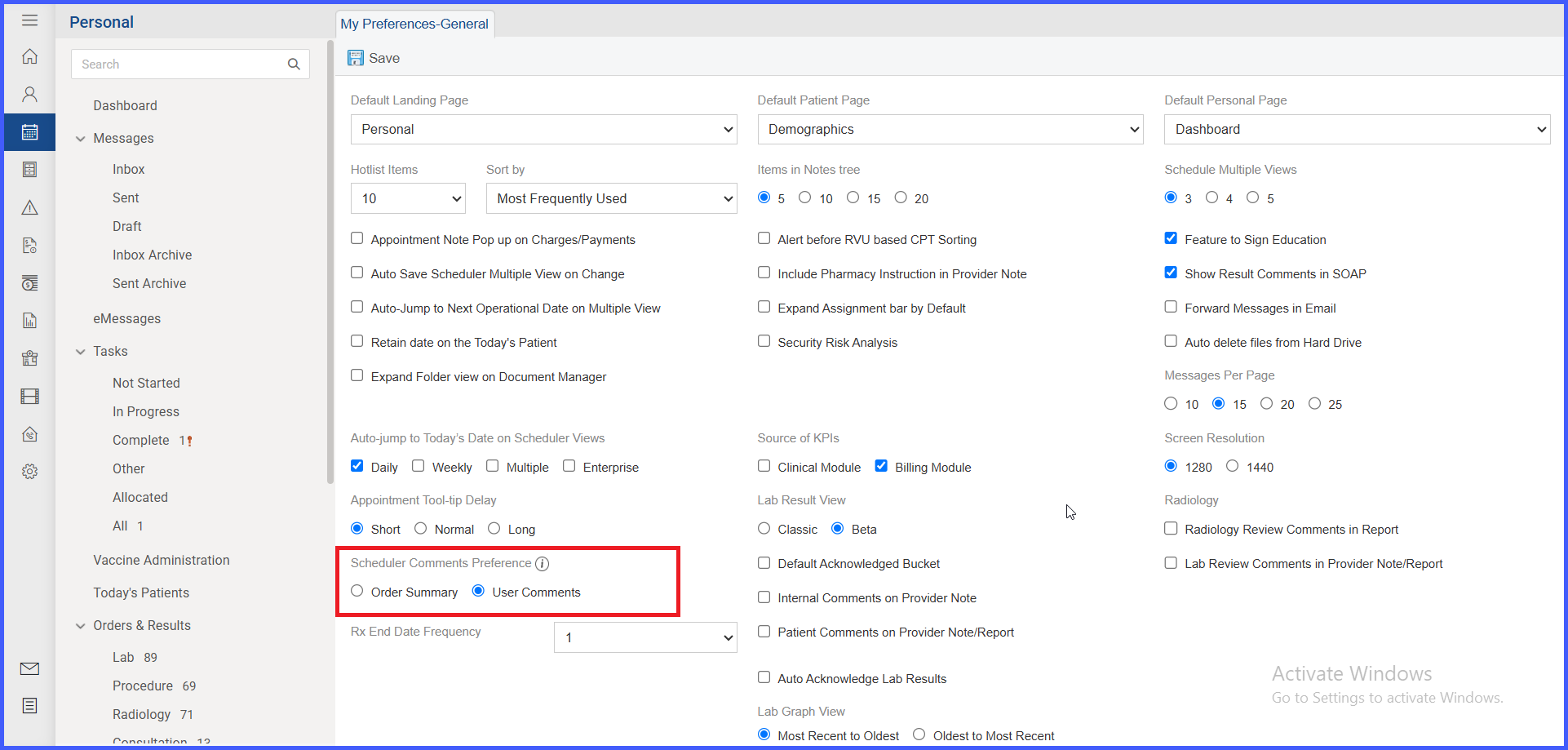Open the house with phone icon in sidebar

point(29,434)
